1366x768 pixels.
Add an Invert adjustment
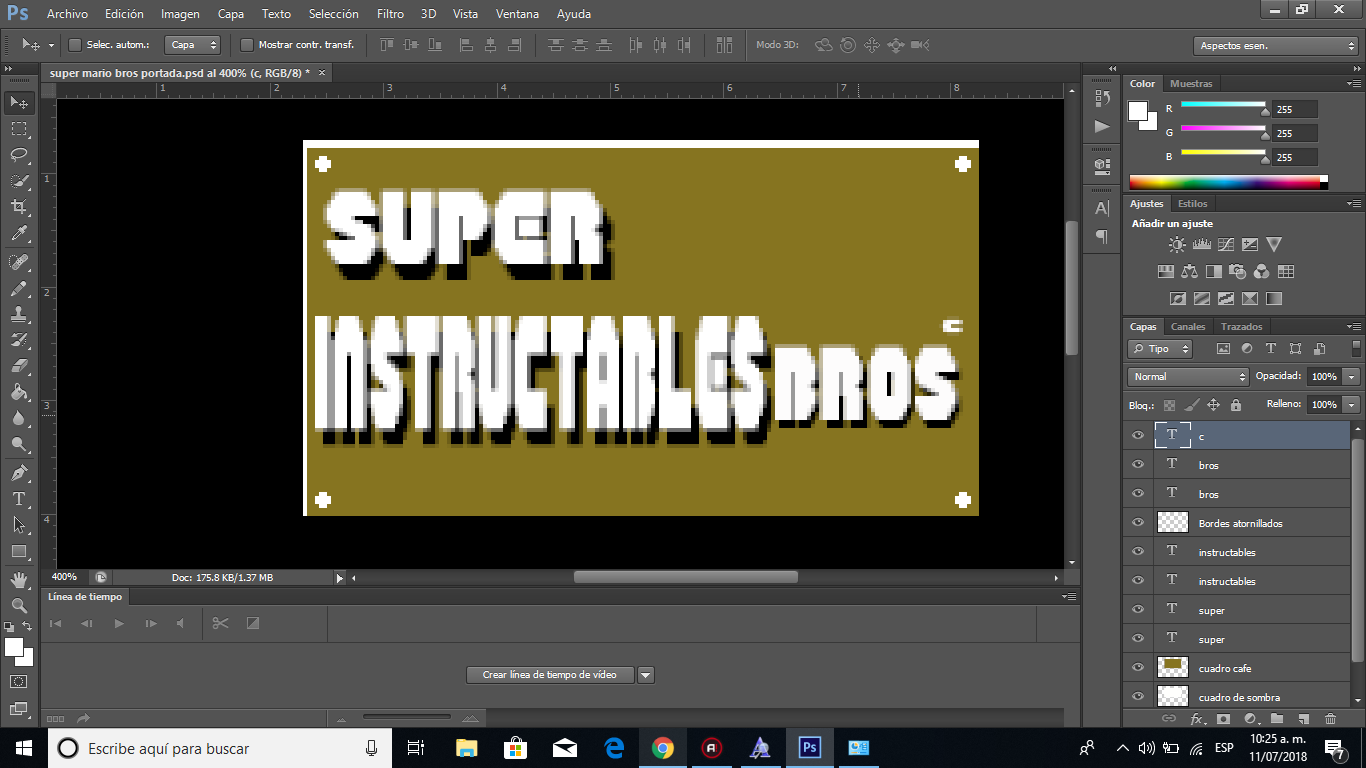[x=1178, y=298]
